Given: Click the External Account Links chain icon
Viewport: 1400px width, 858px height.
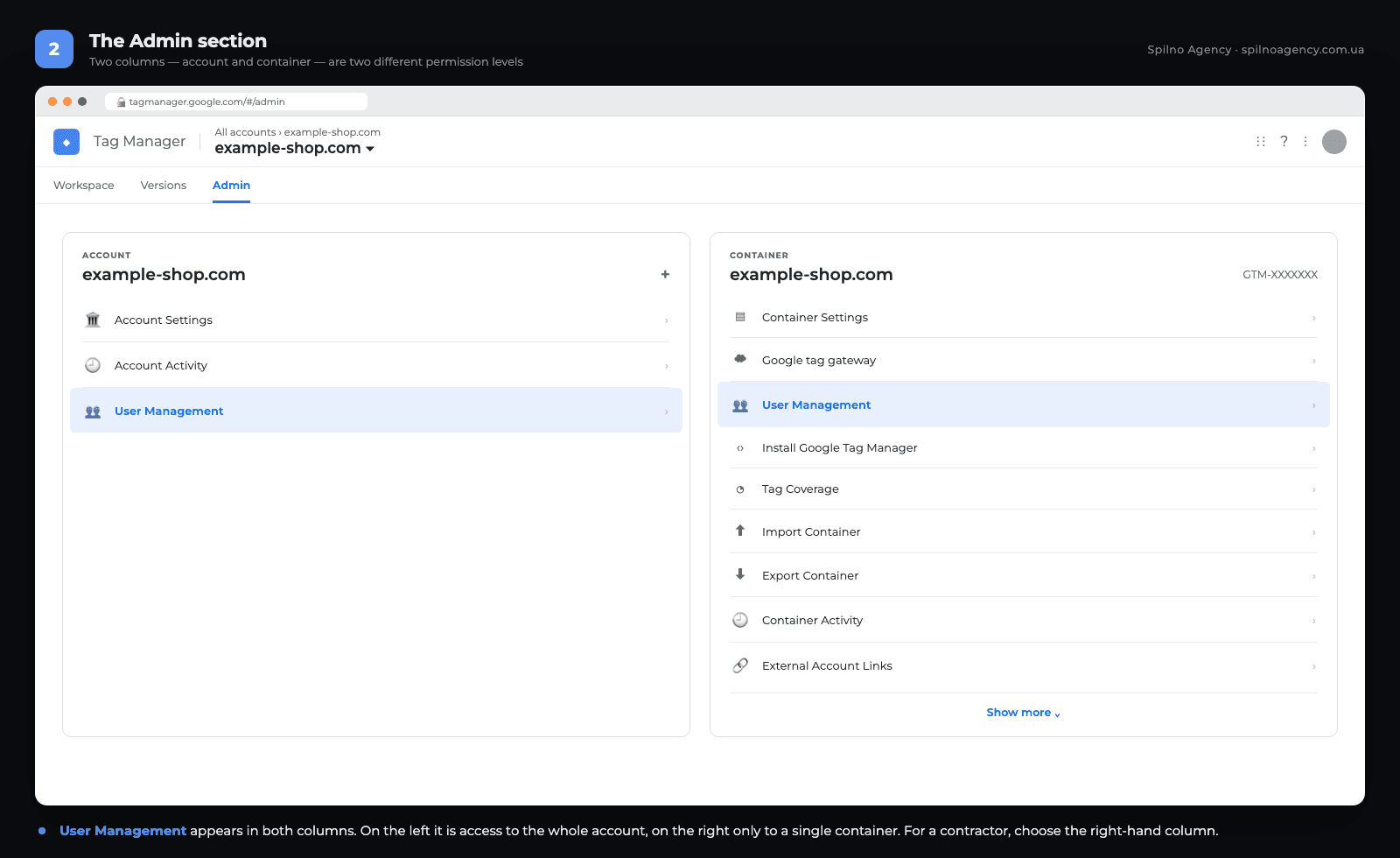Looking at the screenshot, I should click(x=740, y=665).
